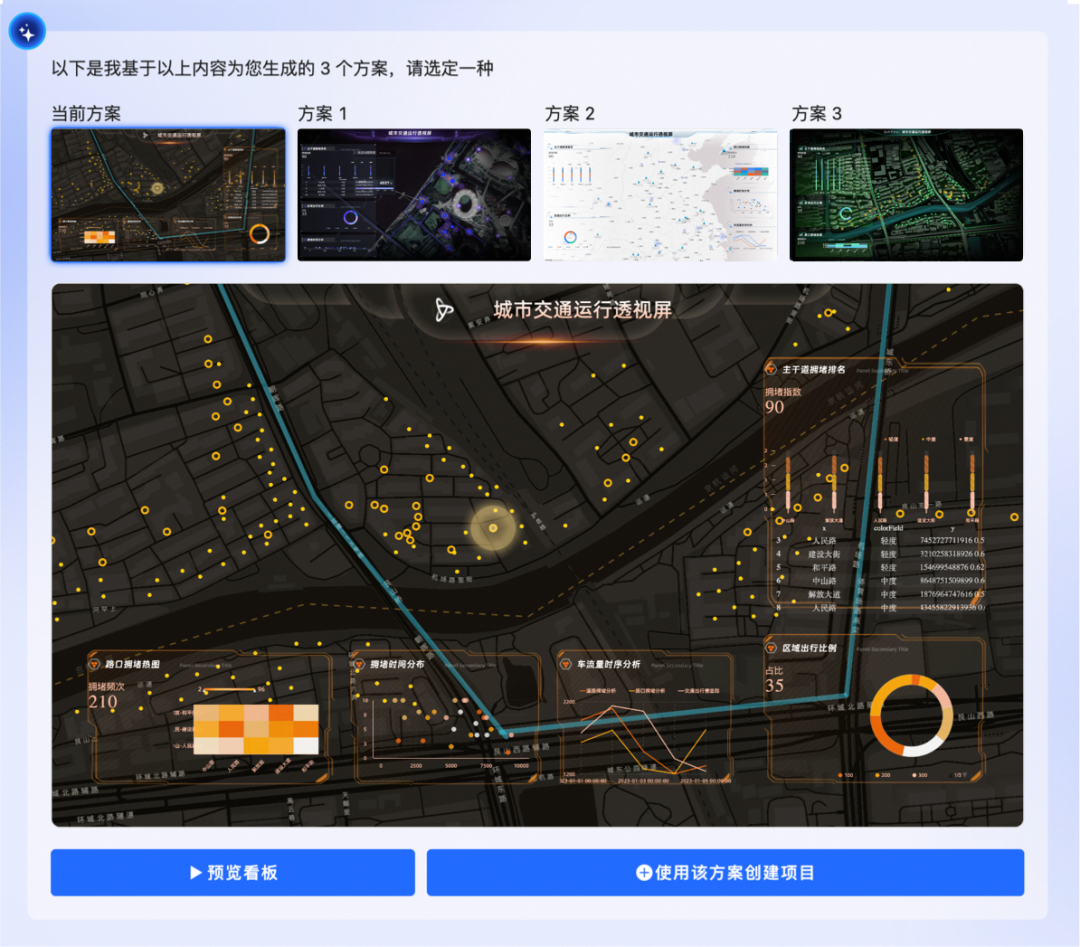Click the line chart in 车流量时序分析
The image size is (1080, 947).
[x=644, y=738]
